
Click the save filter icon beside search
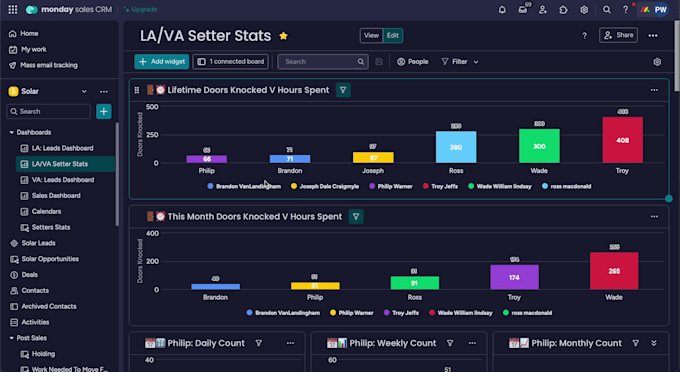379,62
